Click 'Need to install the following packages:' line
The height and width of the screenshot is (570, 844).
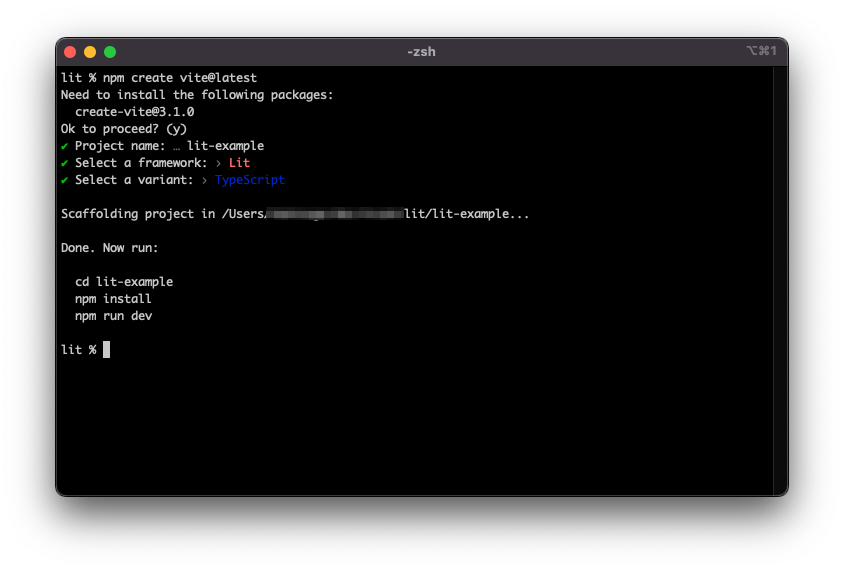coord(197,95)
